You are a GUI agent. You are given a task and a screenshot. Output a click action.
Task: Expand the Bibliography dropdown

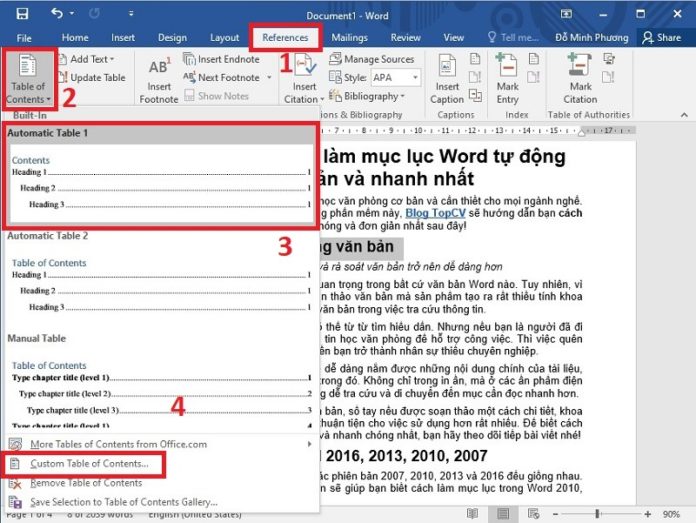point(367,96)
